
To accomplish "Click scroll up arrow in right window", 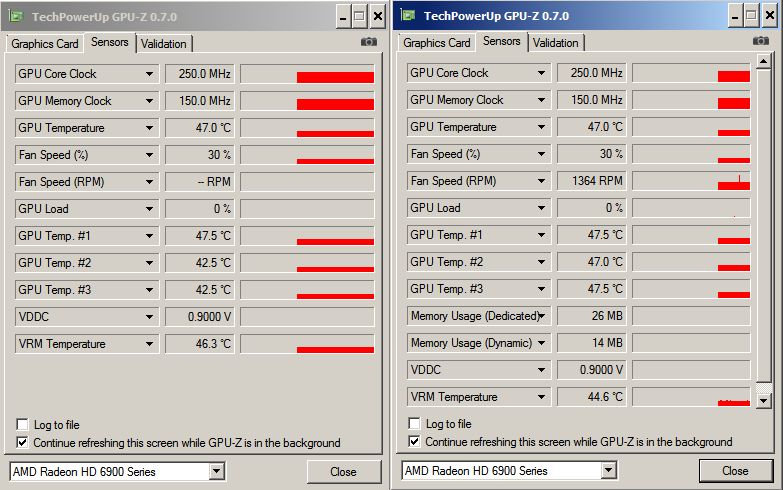I will (764, 62).
